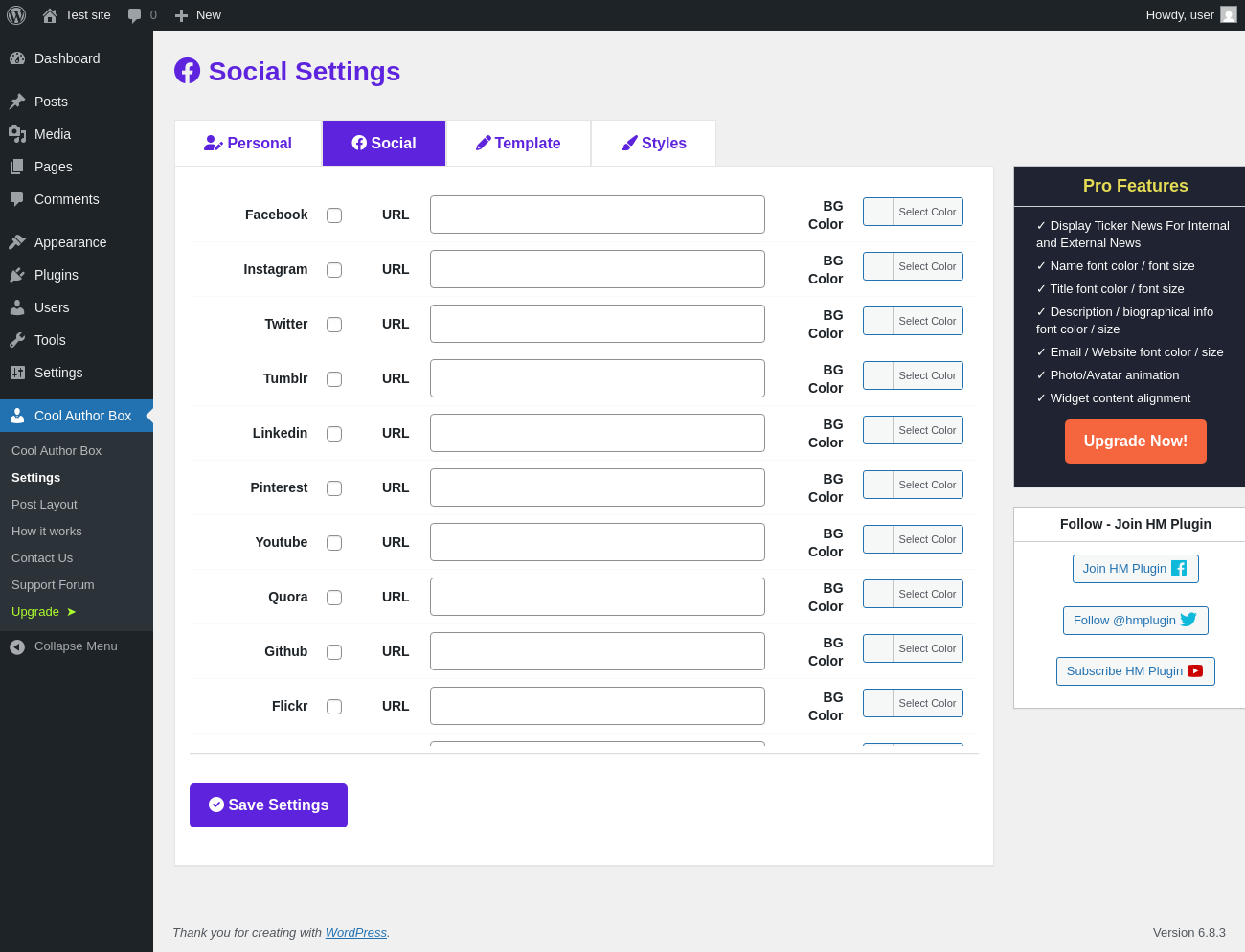Image resolution: width=1245 pixels, height=952 pixels.
Task: Enable the Github checkbox
Action: click(x=334, y=652)
